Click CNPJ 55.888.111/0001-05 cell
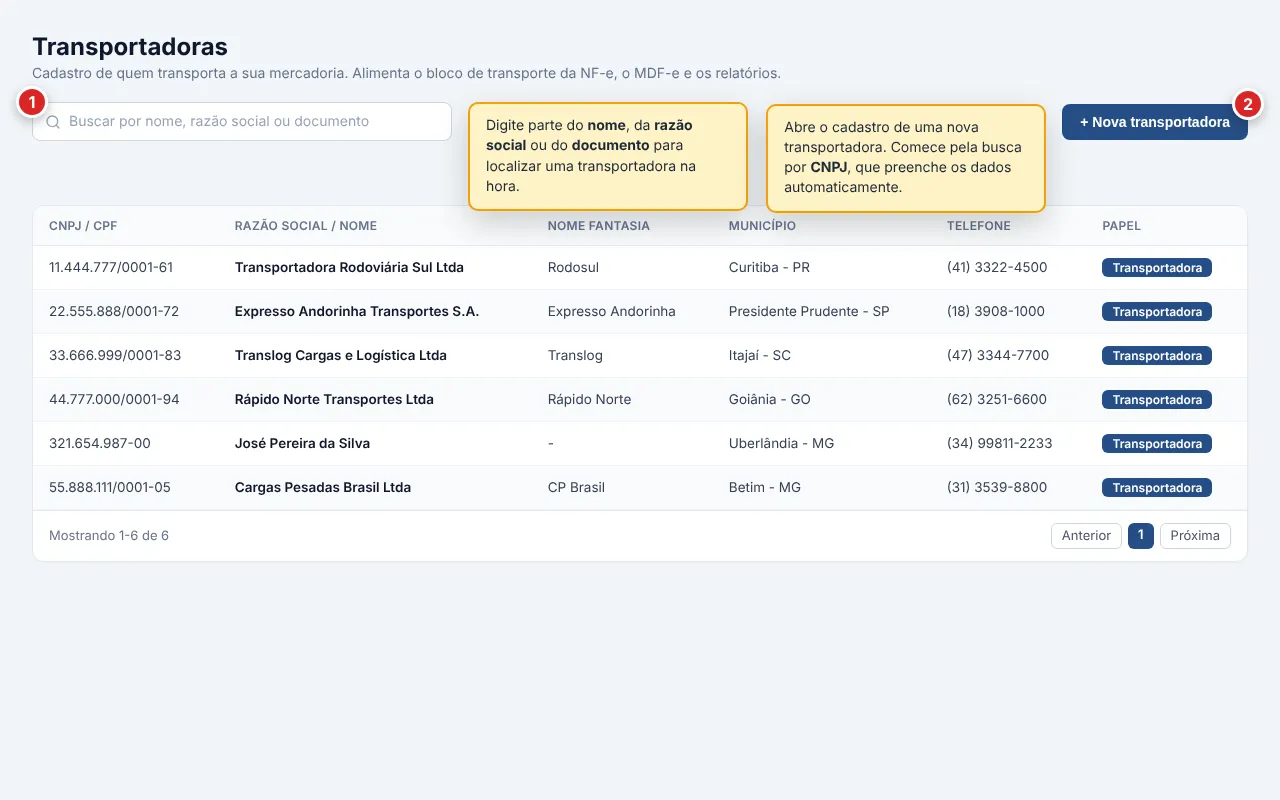 [x=110, y=488]
